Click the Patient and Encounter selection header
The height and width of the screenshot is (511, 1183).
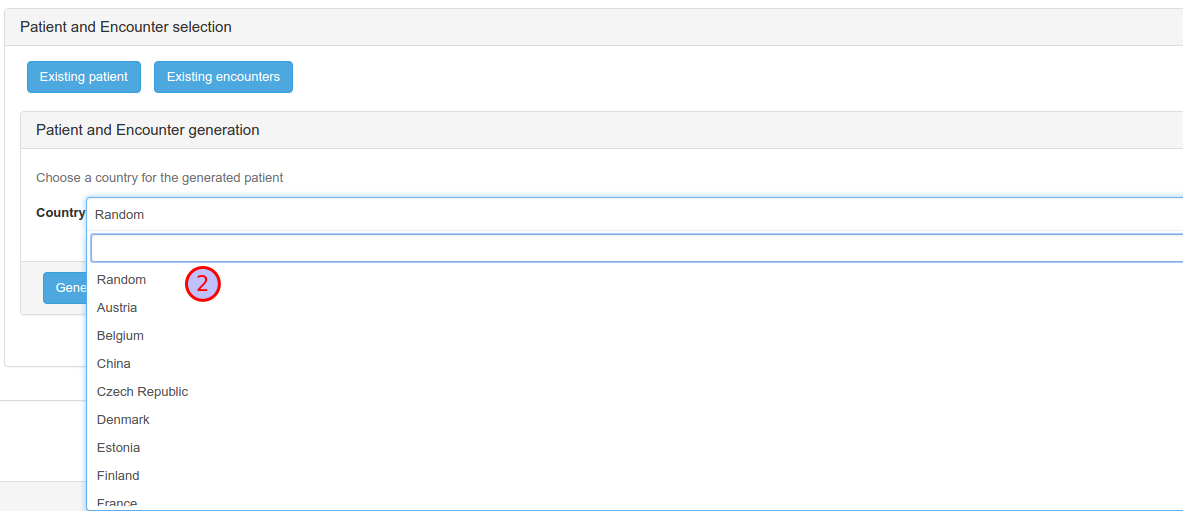click(126, 27)
